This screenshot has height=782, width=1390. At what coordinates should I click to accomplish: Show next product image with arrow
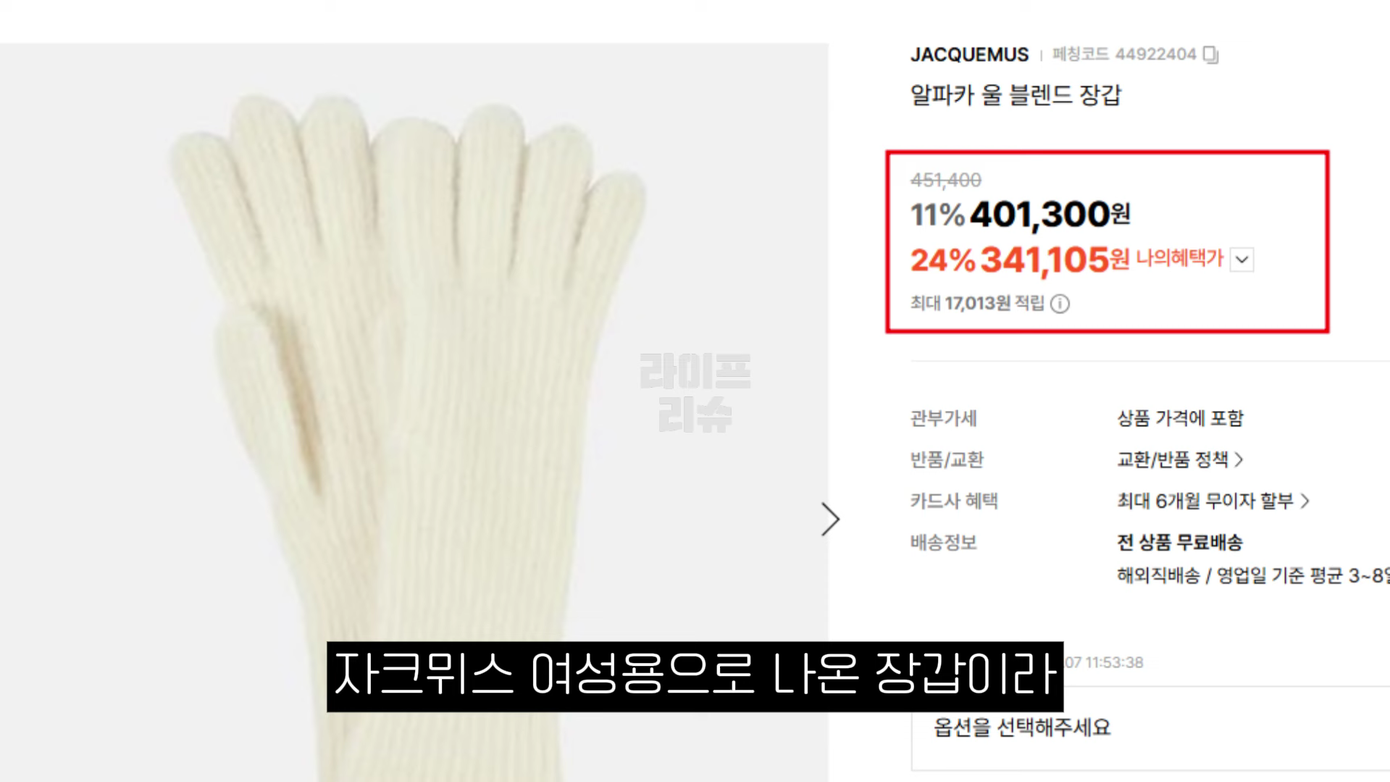coord(830,519)
